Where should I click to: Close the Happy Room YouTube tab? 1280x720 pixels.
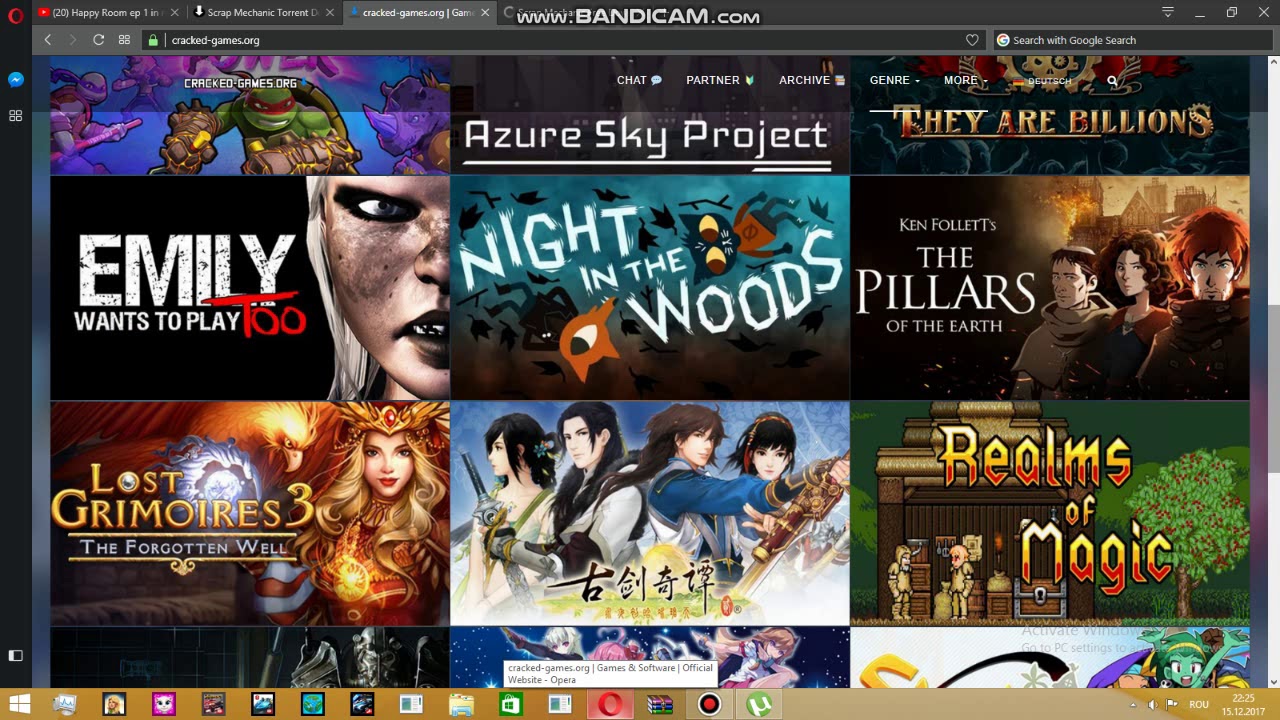[175, 13]
